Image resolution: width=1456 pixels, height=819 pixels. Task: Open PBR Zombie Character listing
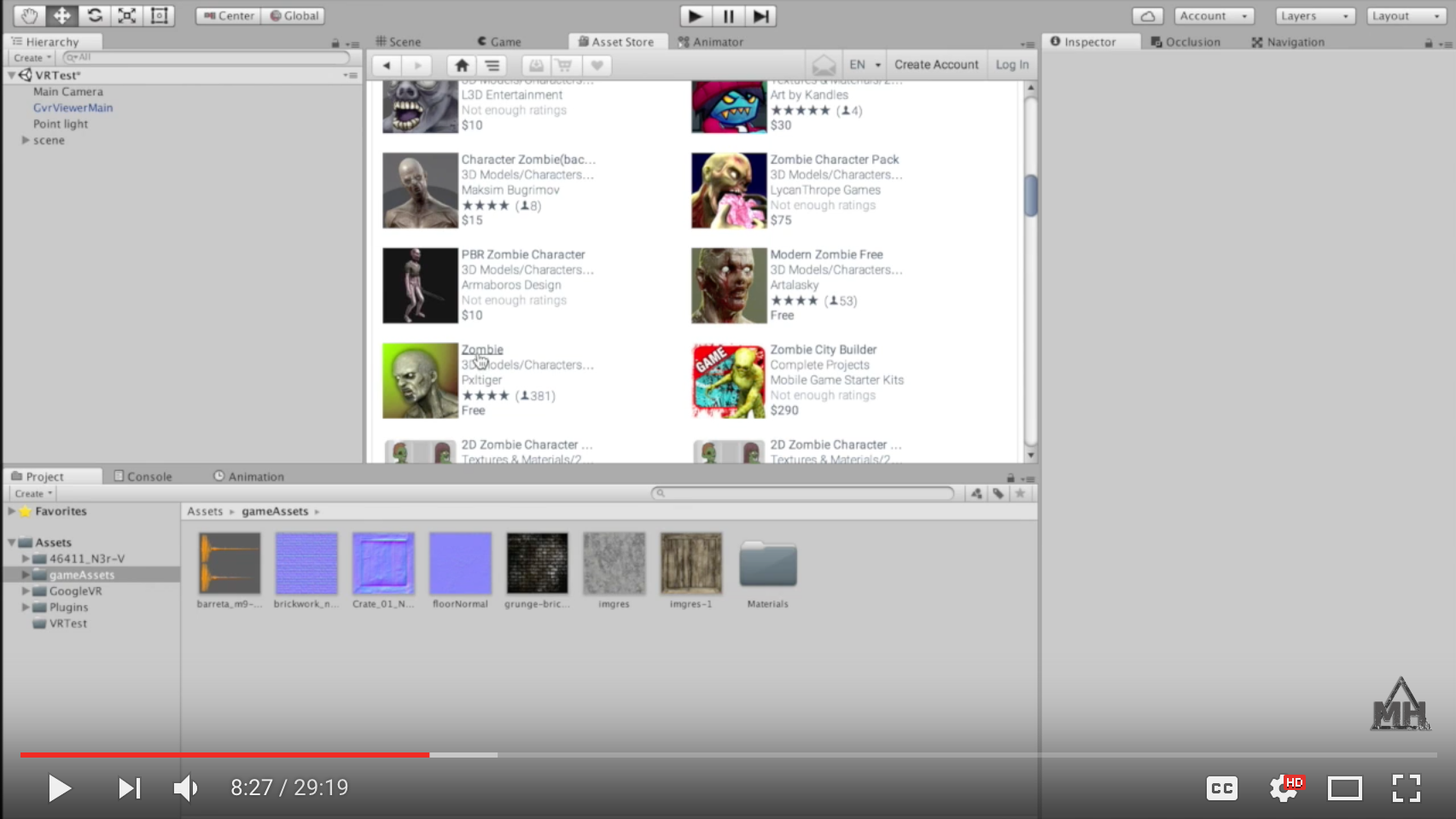523,254
